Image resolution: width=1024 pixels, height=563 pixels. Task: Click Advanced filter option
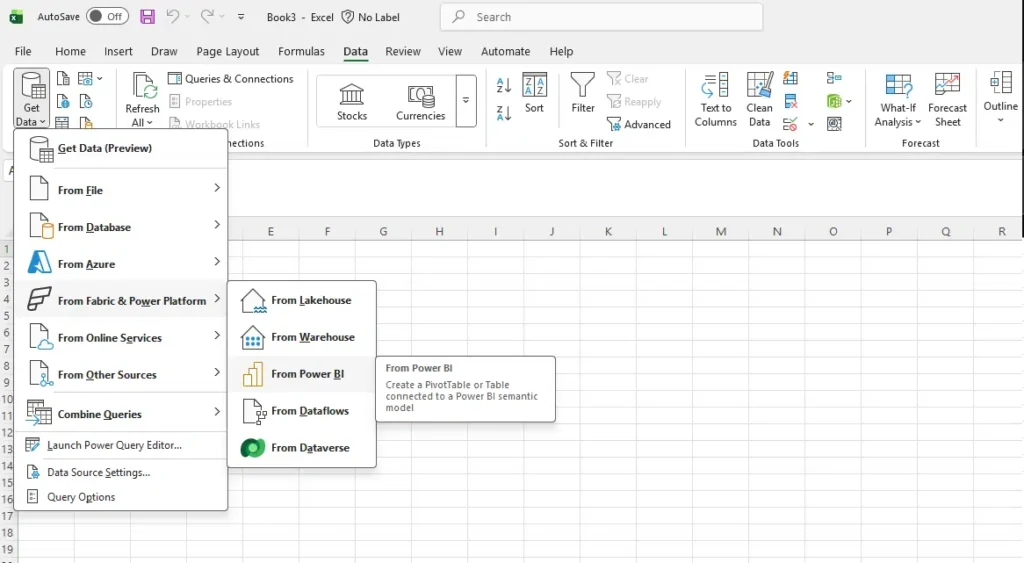pyautogui.click(x=639, y=124)
